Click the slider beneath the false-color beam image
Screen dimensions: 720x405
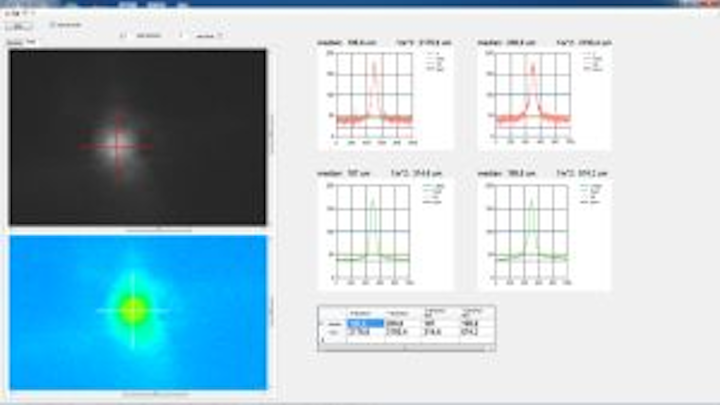[155, 394]
